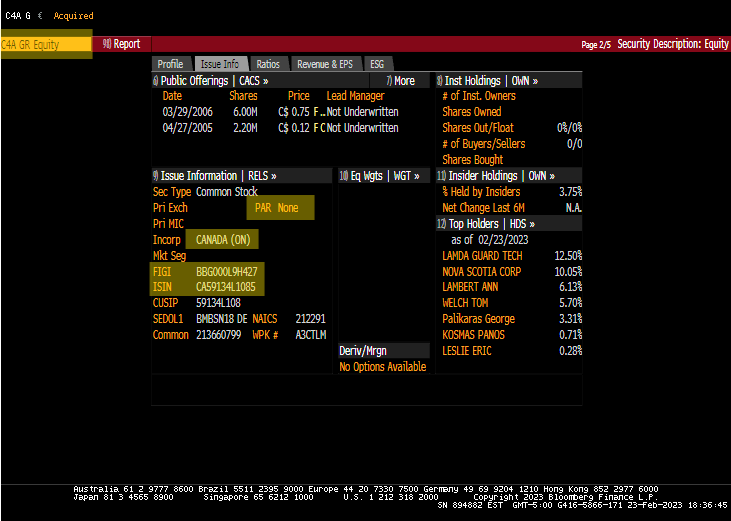The width and height of the screenshot is (731, 521).
Task: Click the 10.05% holding value
Action: coord(568,272)
